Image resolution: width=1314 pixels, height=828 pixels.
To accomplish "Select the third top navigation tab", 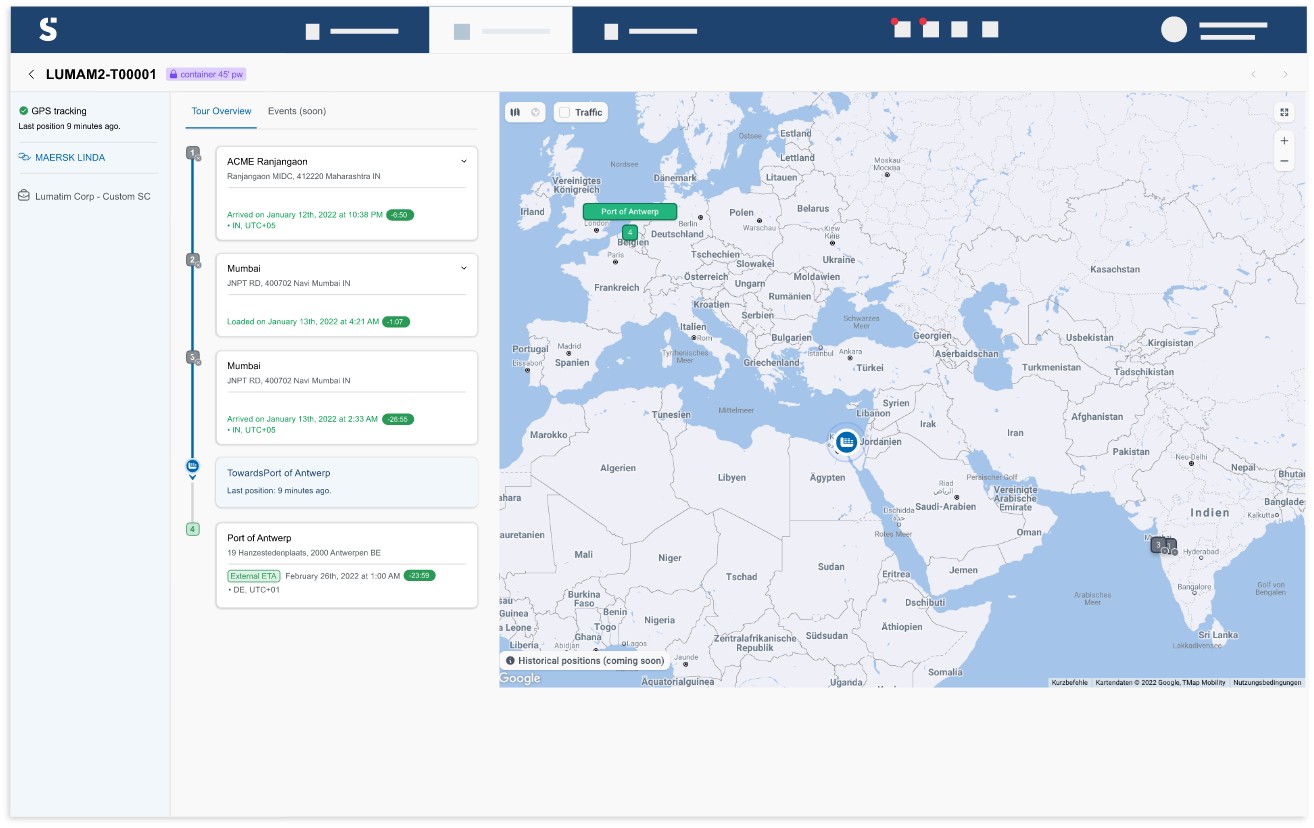I will coord(650,31).
